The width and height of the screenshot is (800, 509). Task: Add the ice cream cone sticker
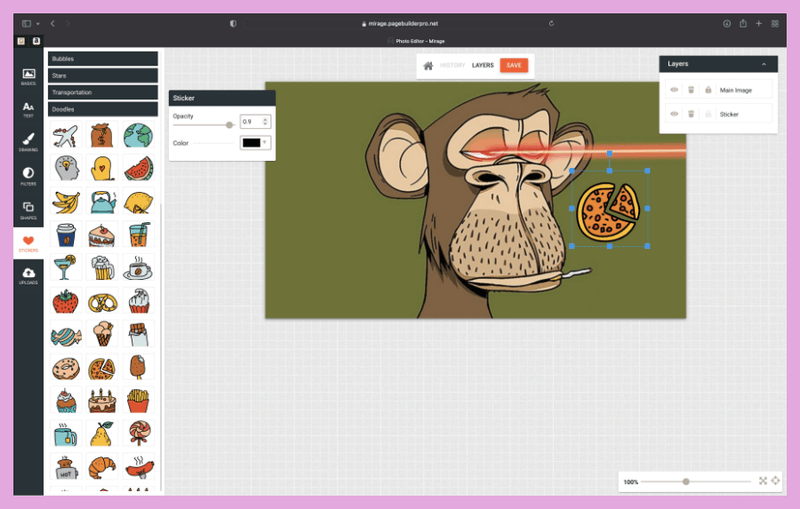pos(103,334)
